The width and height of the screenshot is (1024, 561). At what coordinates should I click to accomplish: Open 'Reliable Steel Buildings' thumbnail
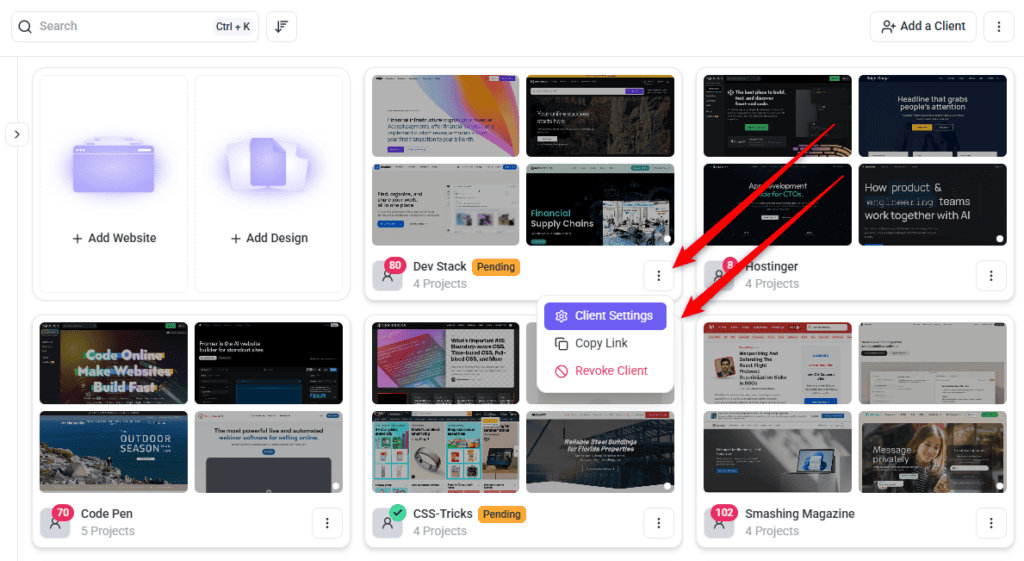tap(600, 452)
